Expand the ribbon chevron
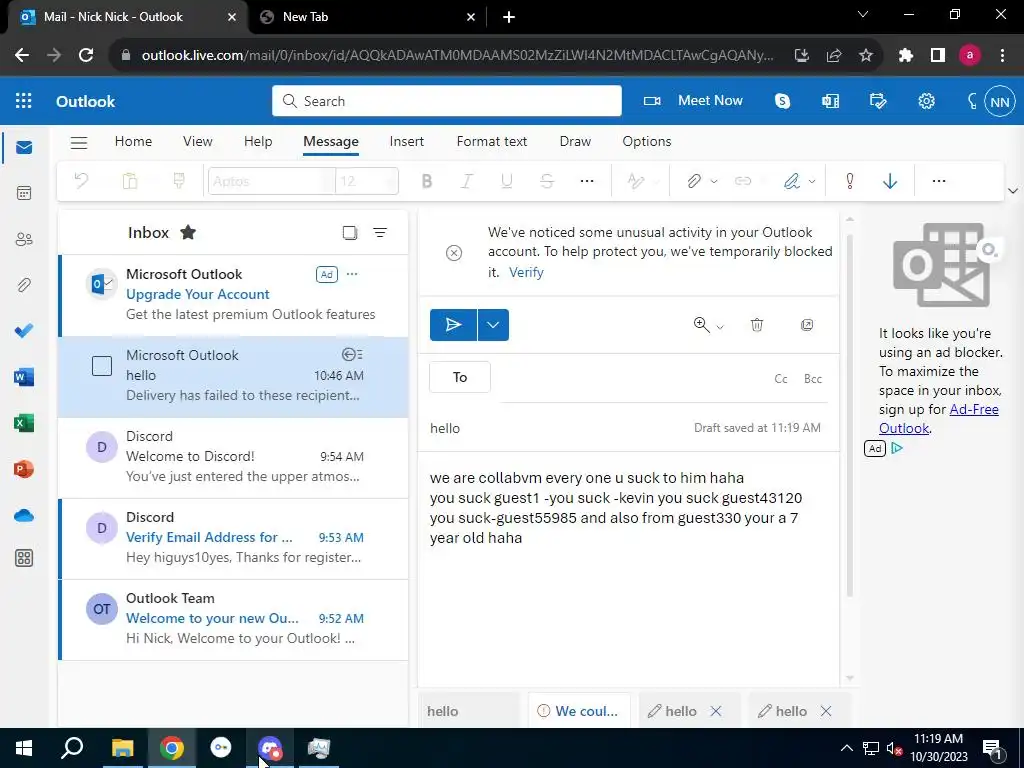This screenshot has width=1024, height=768. [1013, 191]
